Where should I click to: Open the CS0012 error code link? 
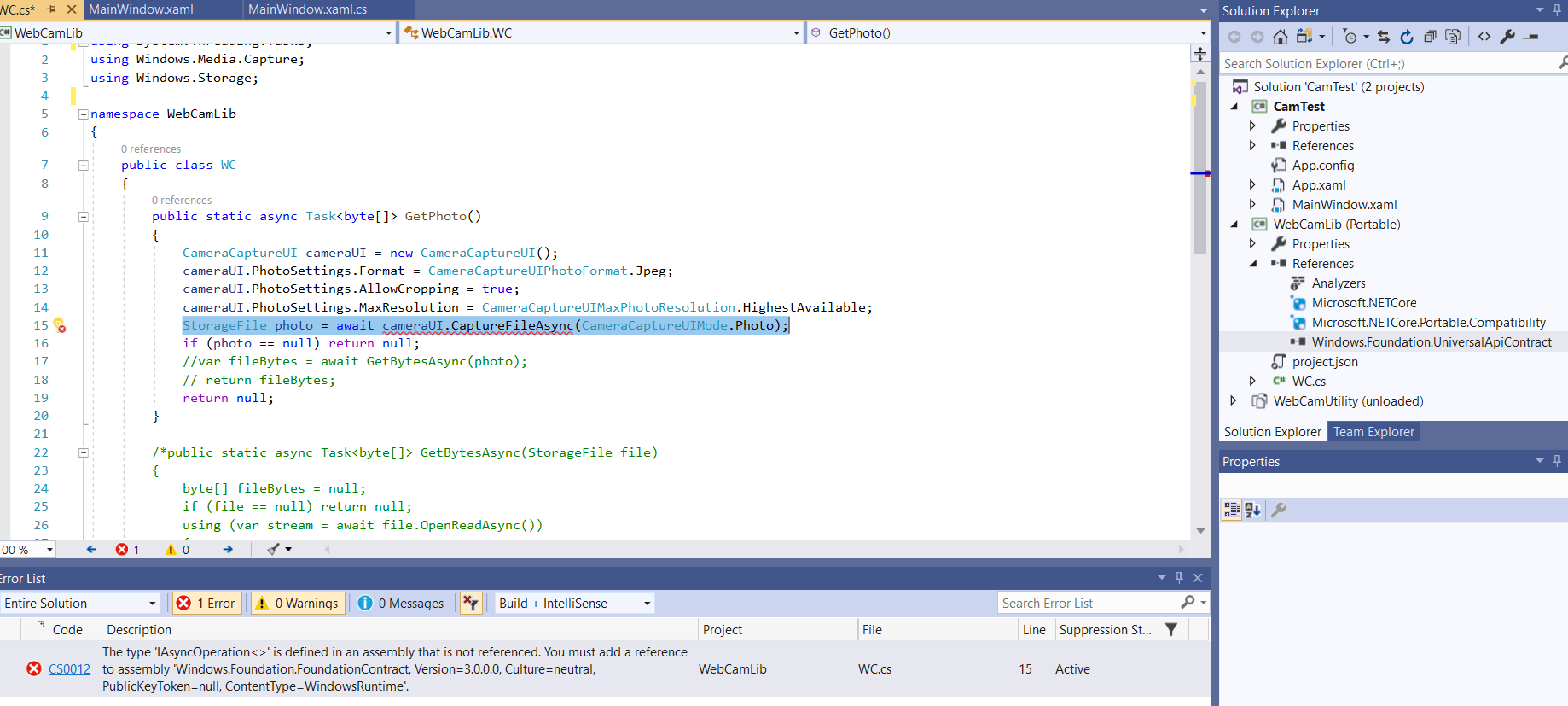click(69, 669)
